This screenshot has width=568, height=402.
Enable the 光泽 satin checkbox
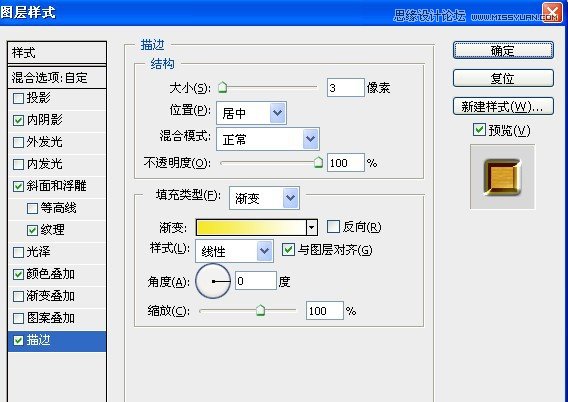(18, 252)
